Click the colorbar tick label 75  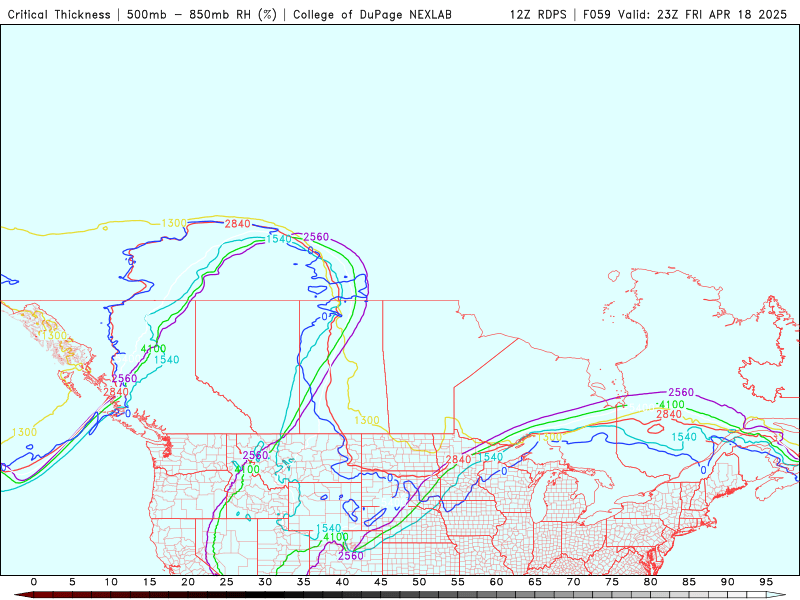click(x=612, y=582)
